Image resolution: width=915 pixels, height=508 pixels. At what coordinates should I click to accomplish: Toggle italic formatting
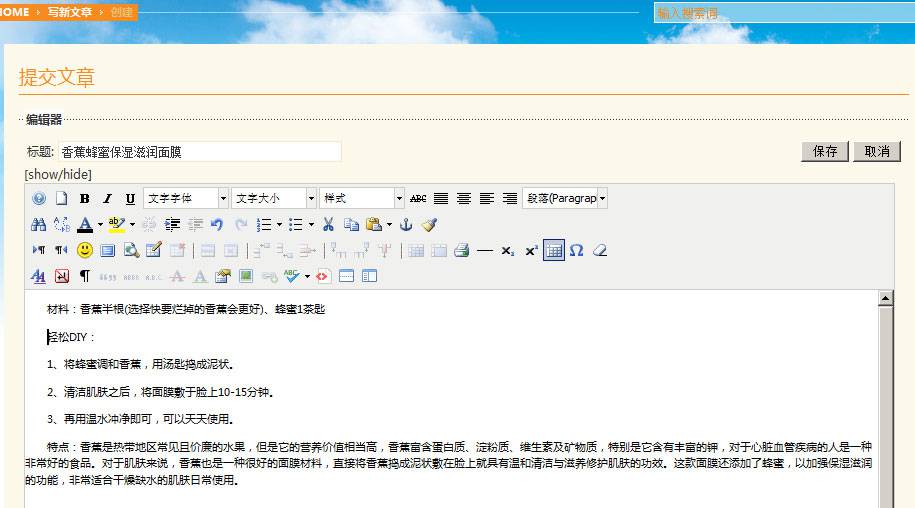107,198
